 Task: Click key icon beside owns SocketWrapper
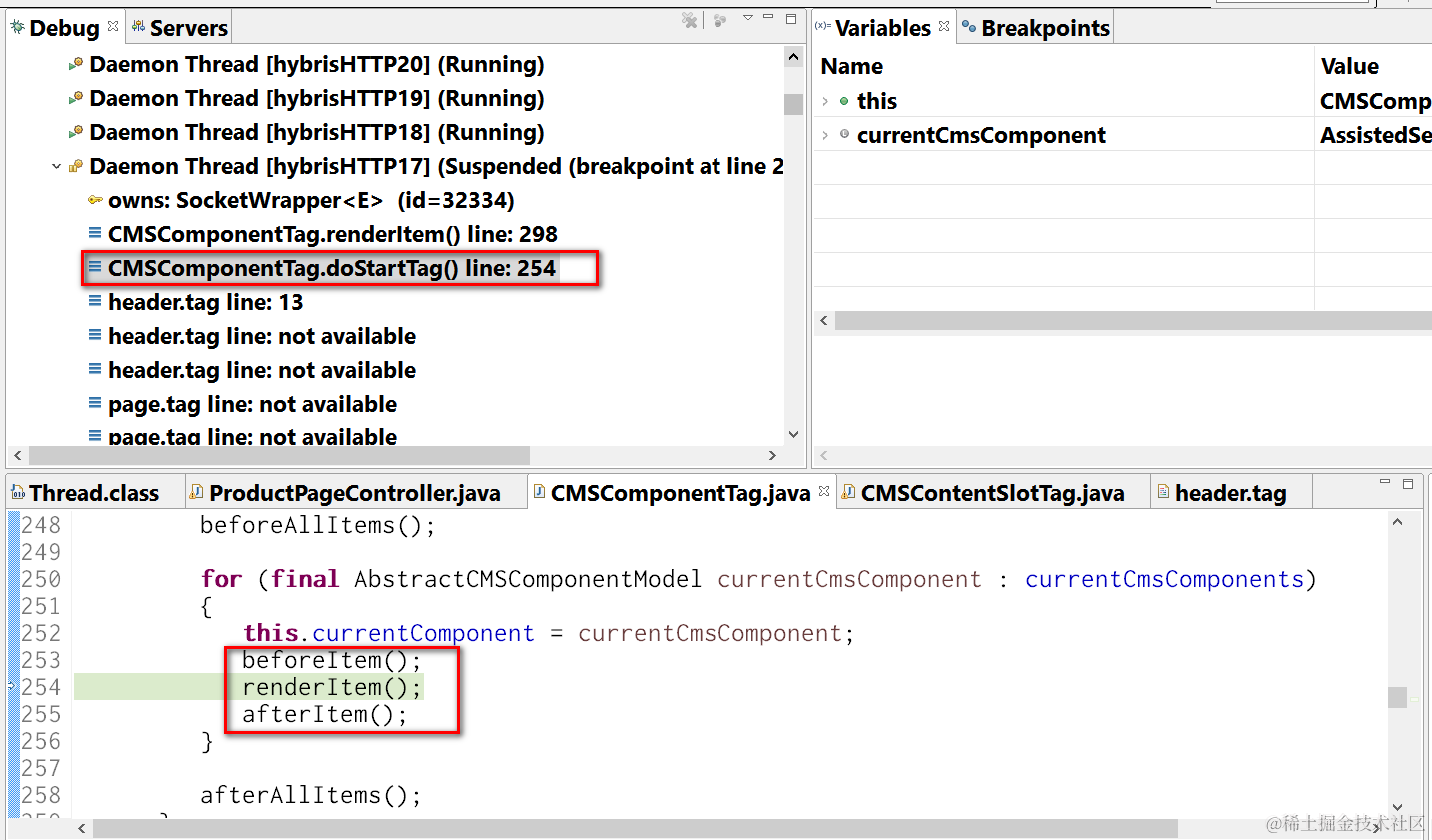tap(95, 200)
